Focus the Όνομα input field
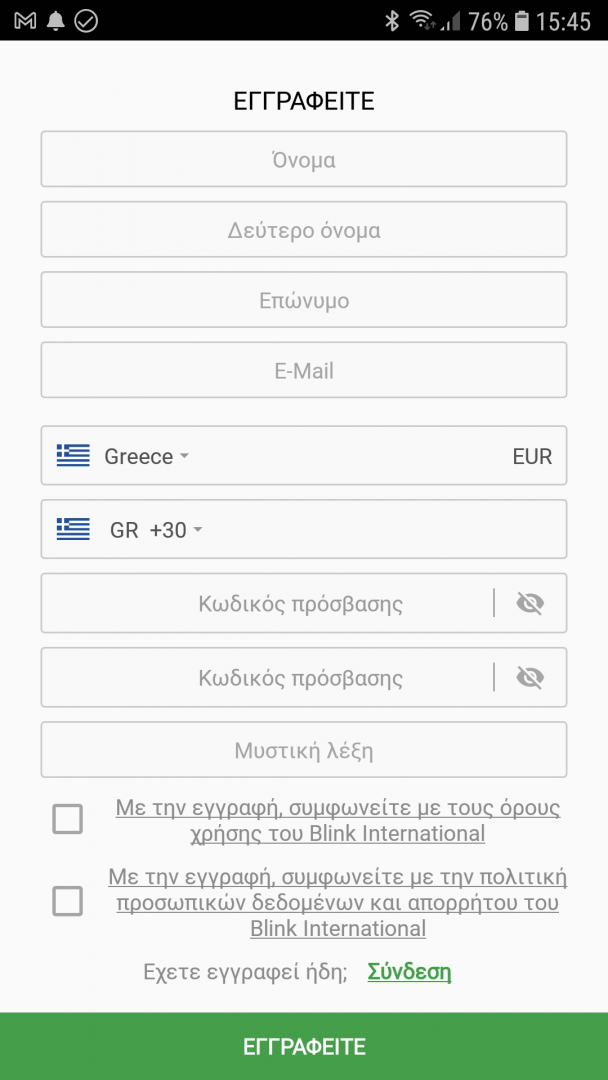This screenshot has height=1080, width=608. (304, 160)
